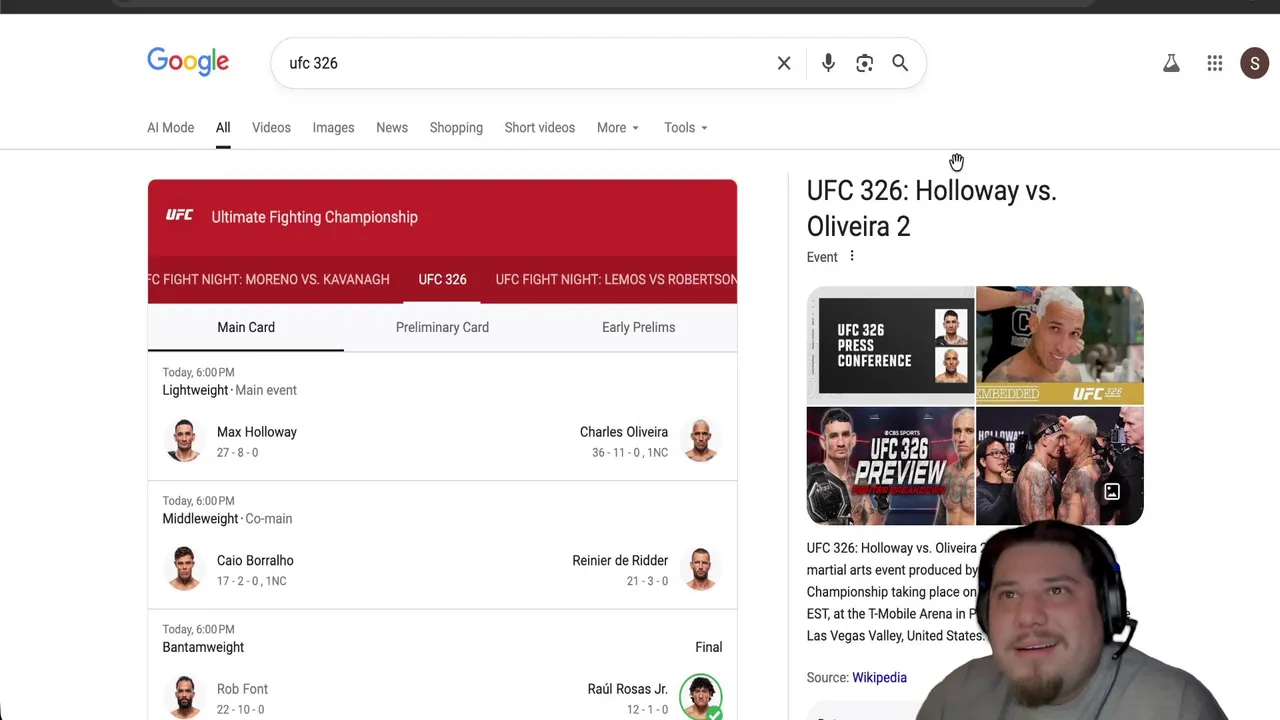Click the Charles Oliveira name
The image size is (1280, 720).
tap(624, 432)
